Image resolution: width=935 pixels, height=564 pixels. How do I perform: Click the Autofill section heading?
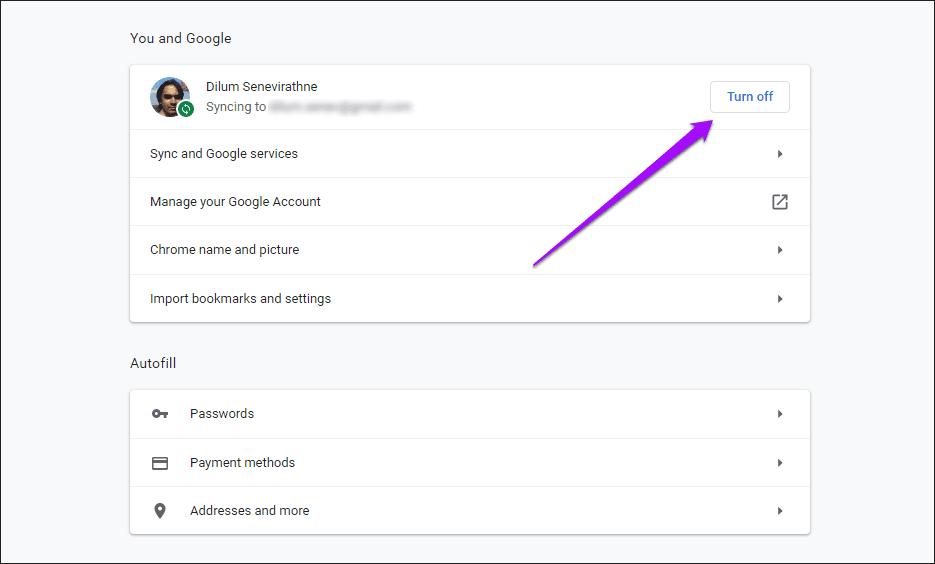pyautogui.click(x=153, y=363)
